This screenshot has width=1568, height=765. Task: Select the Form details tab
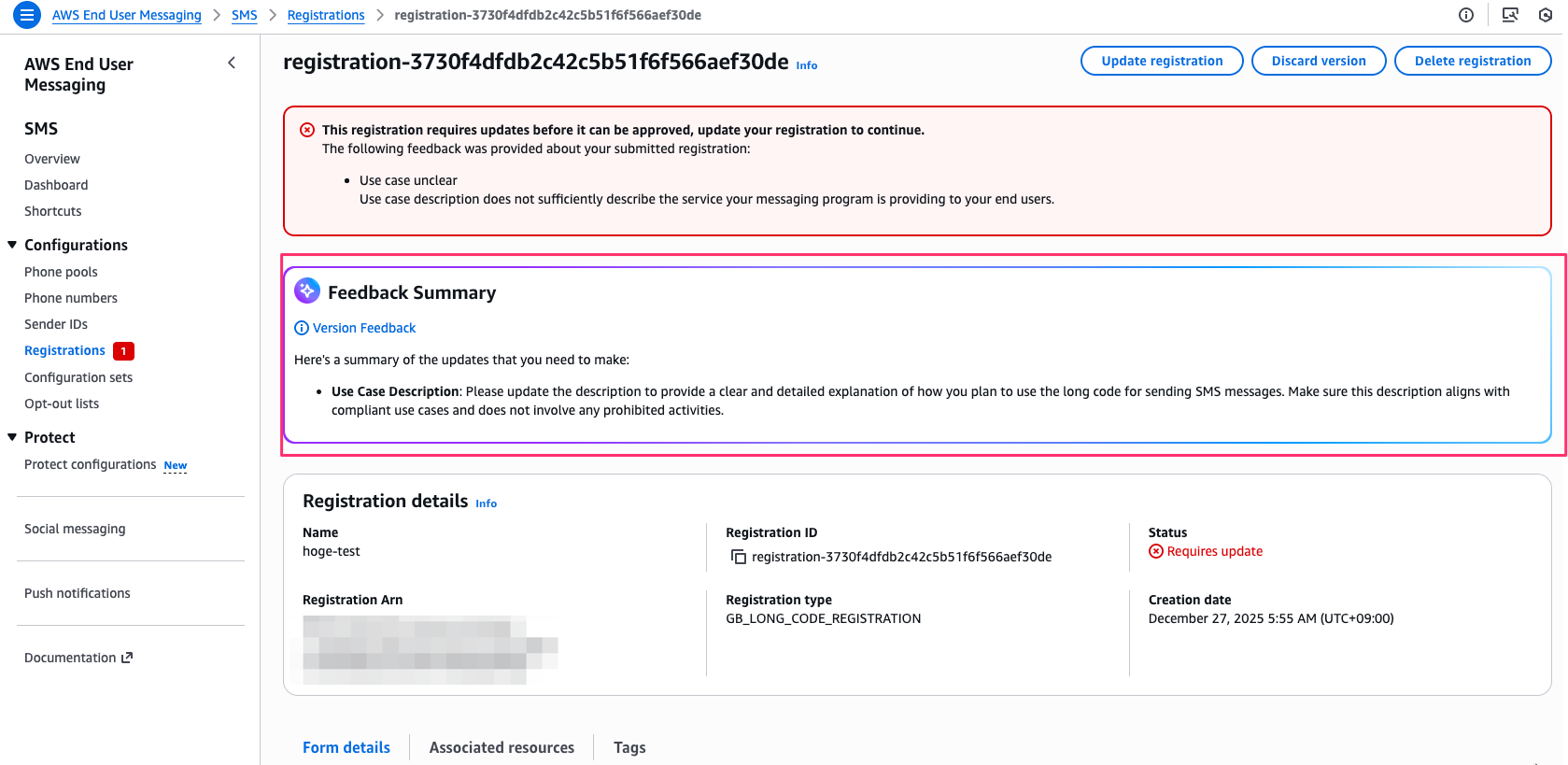[346, 747]
